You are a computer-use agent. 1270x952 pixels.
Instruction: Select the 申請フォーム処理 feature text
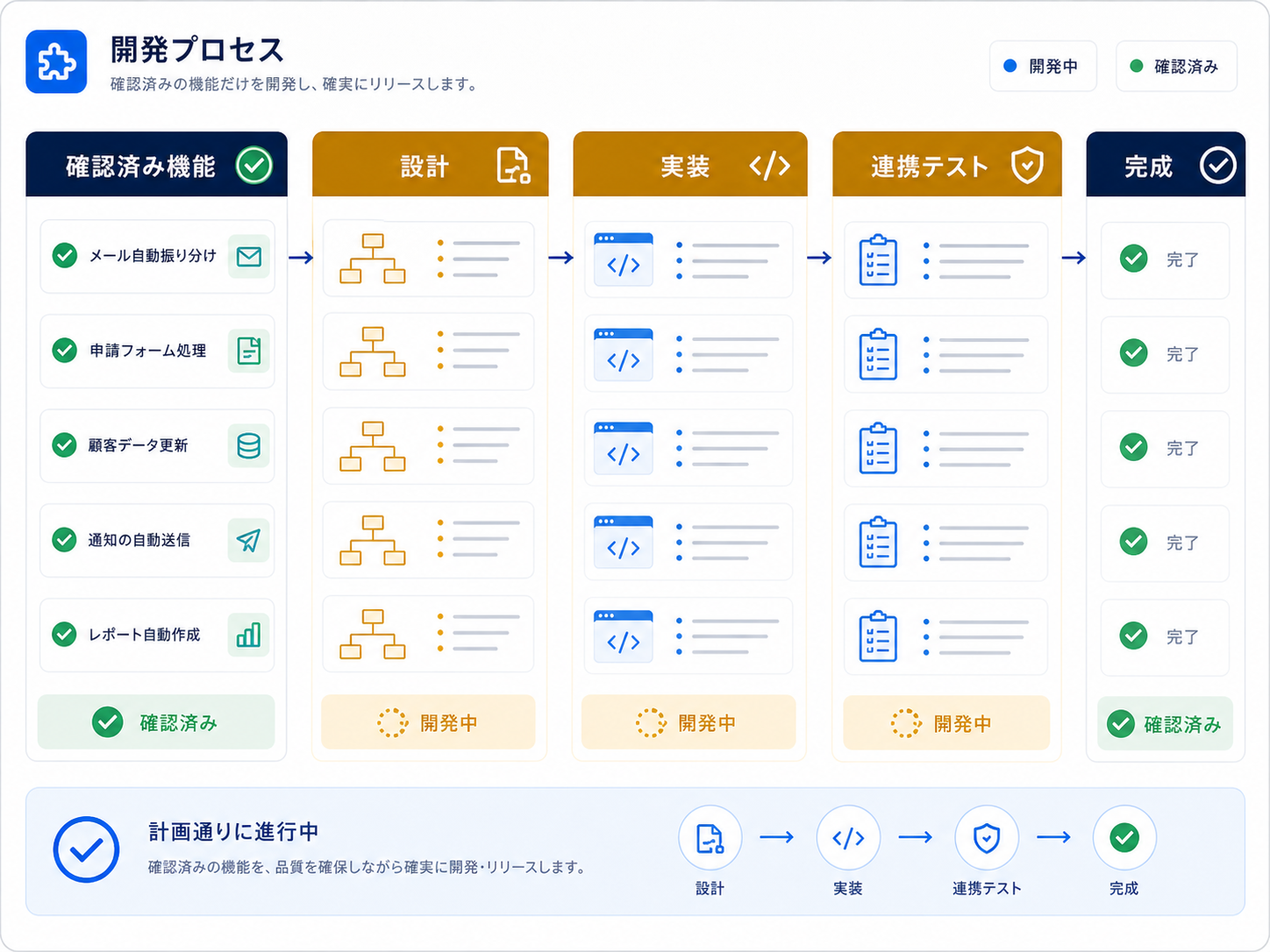[x=147, y=351]
